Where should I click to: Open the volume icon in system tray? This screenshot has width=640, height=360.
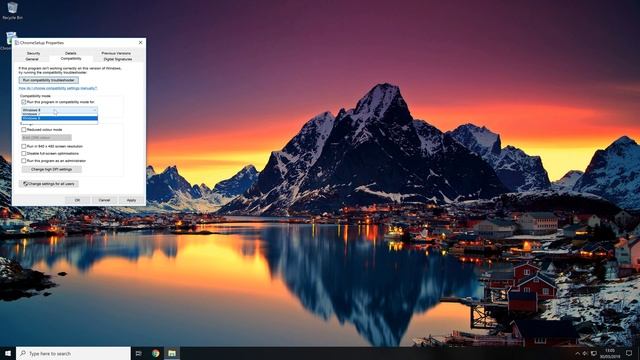[585, 353]
